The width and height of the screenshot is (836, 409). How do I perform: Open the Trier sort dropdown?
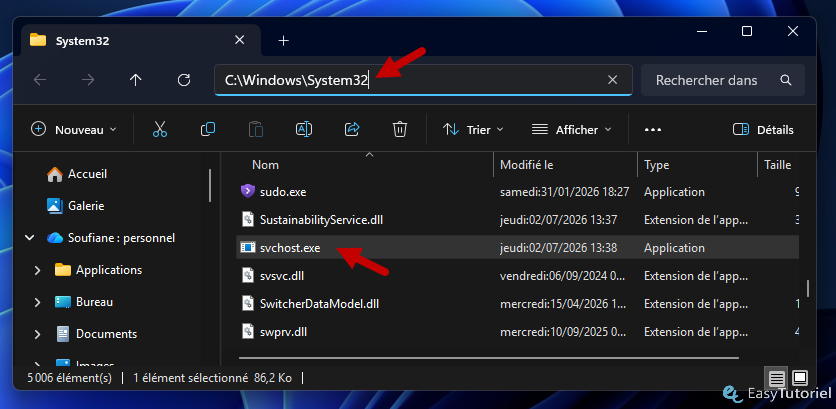point(473,130)
